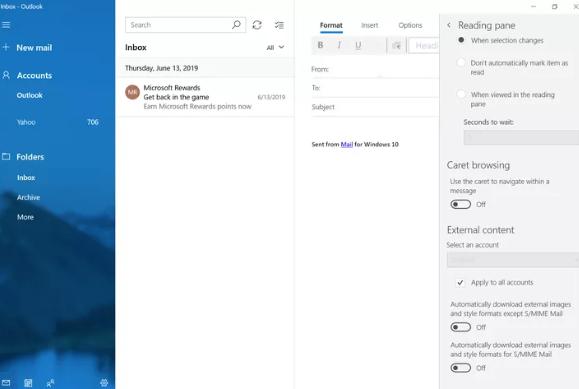Click the Accounts heading
This screenshot has width=579, height=389.
[34, 75]
